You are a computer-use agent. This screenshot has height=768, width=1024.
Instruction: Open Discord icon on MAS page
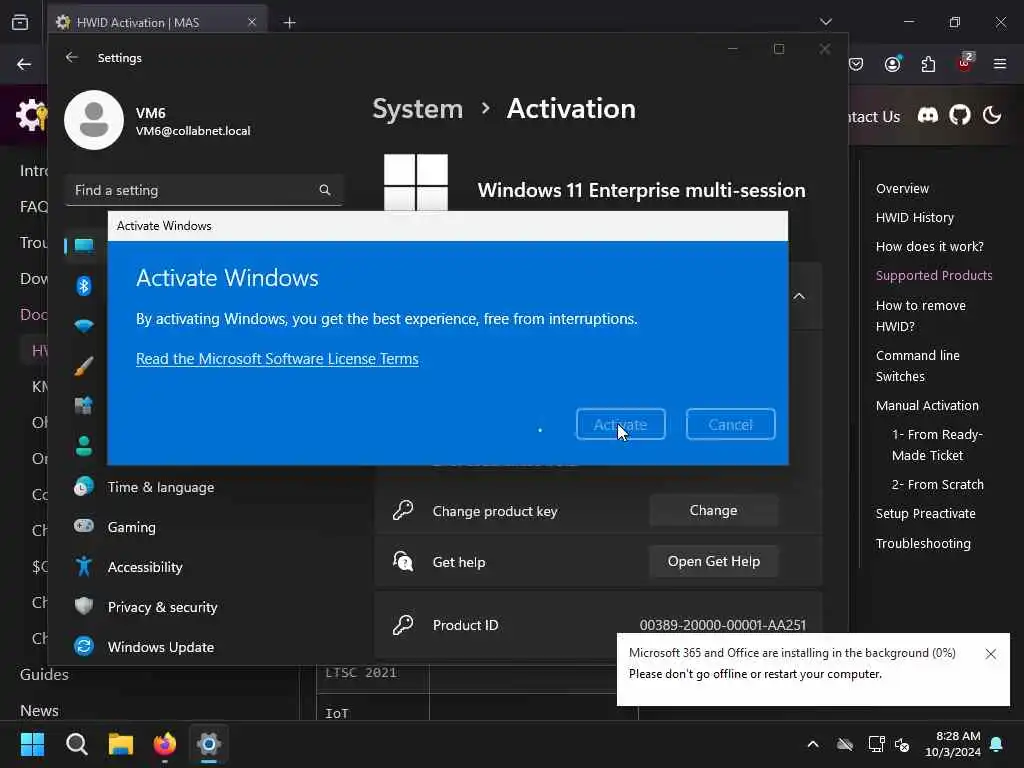tap(928, 116)
